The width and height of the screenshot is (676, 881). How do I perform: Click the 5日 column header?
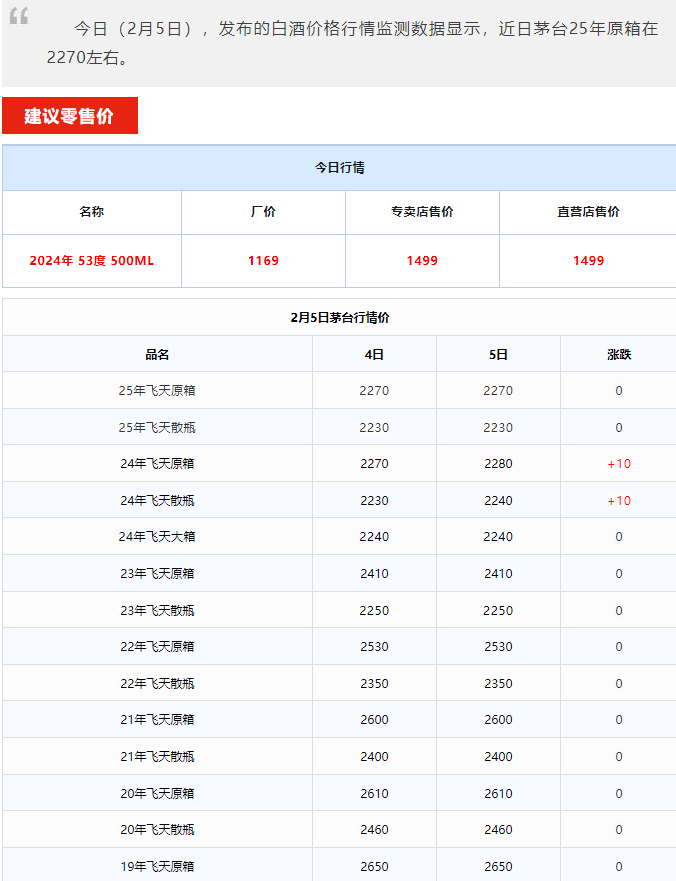(x=498, y=355)
